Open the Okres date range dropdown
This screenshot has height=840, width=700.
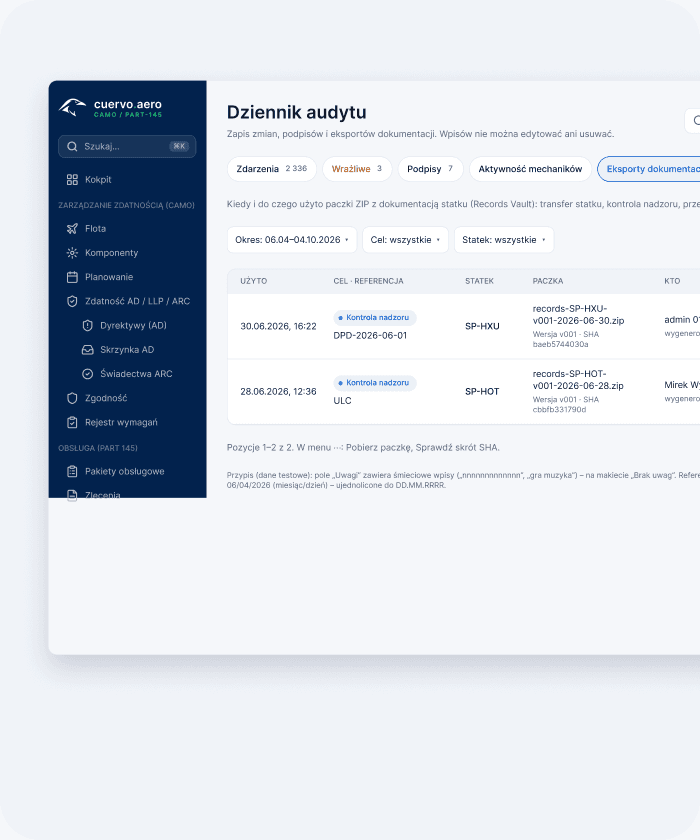point(292,239)
